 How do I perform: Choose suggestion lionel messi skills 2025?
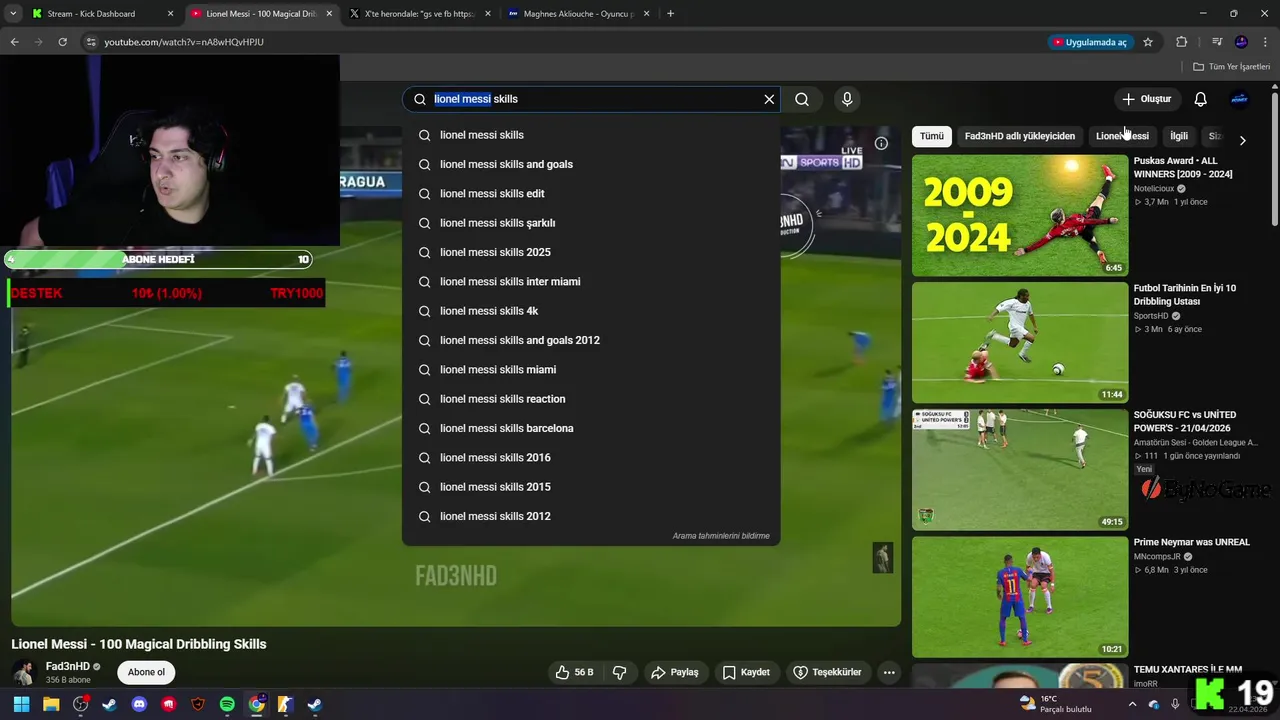[591, 252]
